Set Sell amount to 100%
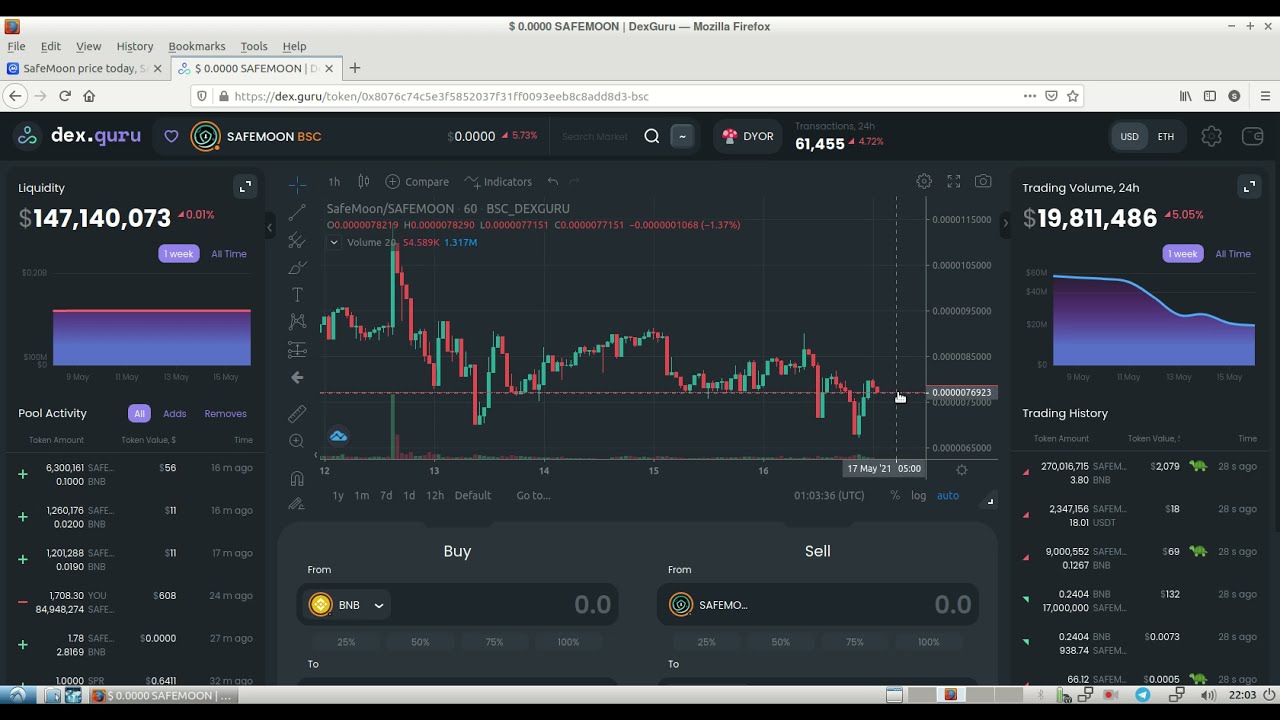Screen dimensions: 1280x720 pyautogui.click(x=928, y=642)
